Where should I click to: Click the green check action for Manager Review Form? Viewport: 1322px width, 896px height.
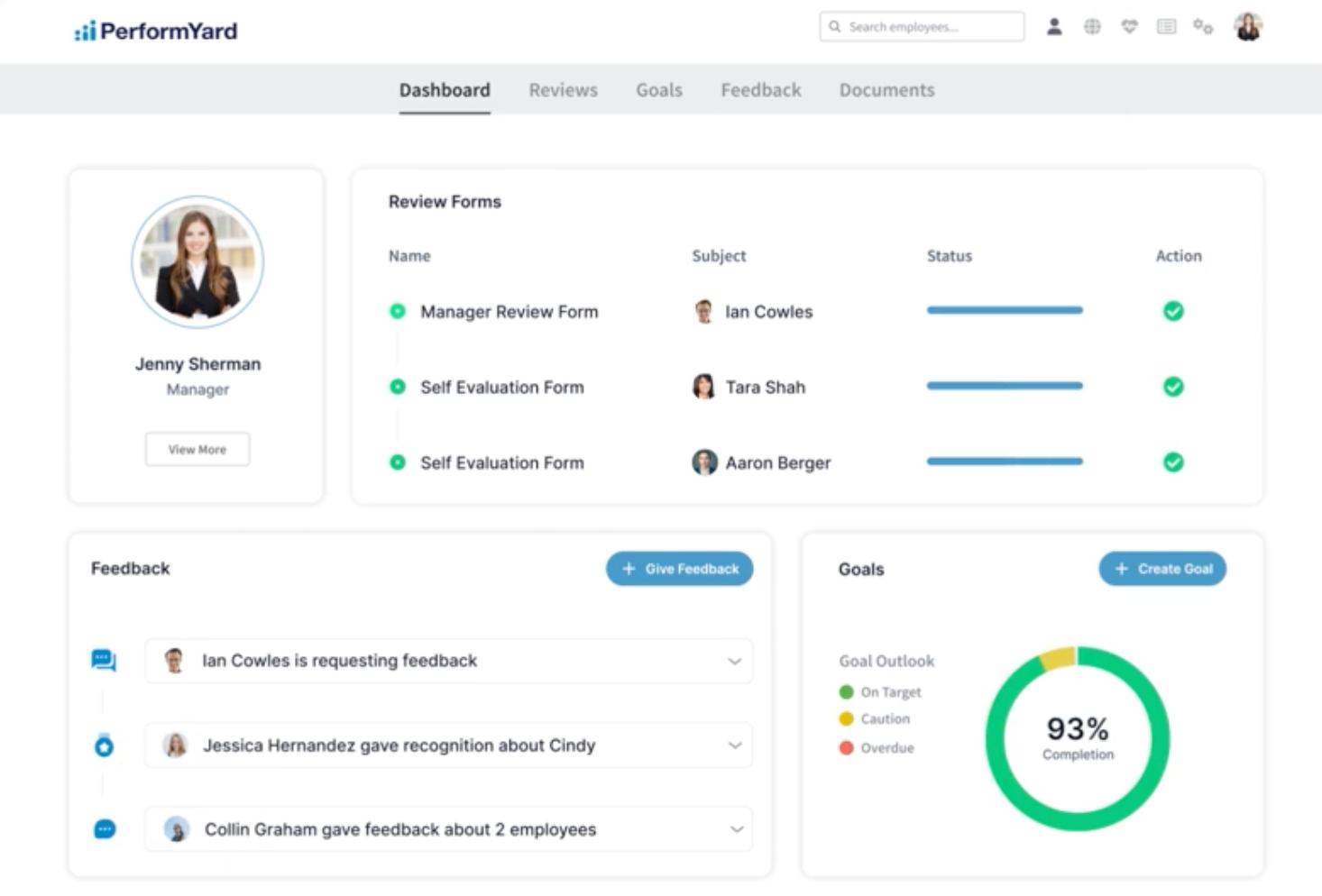1173,311
